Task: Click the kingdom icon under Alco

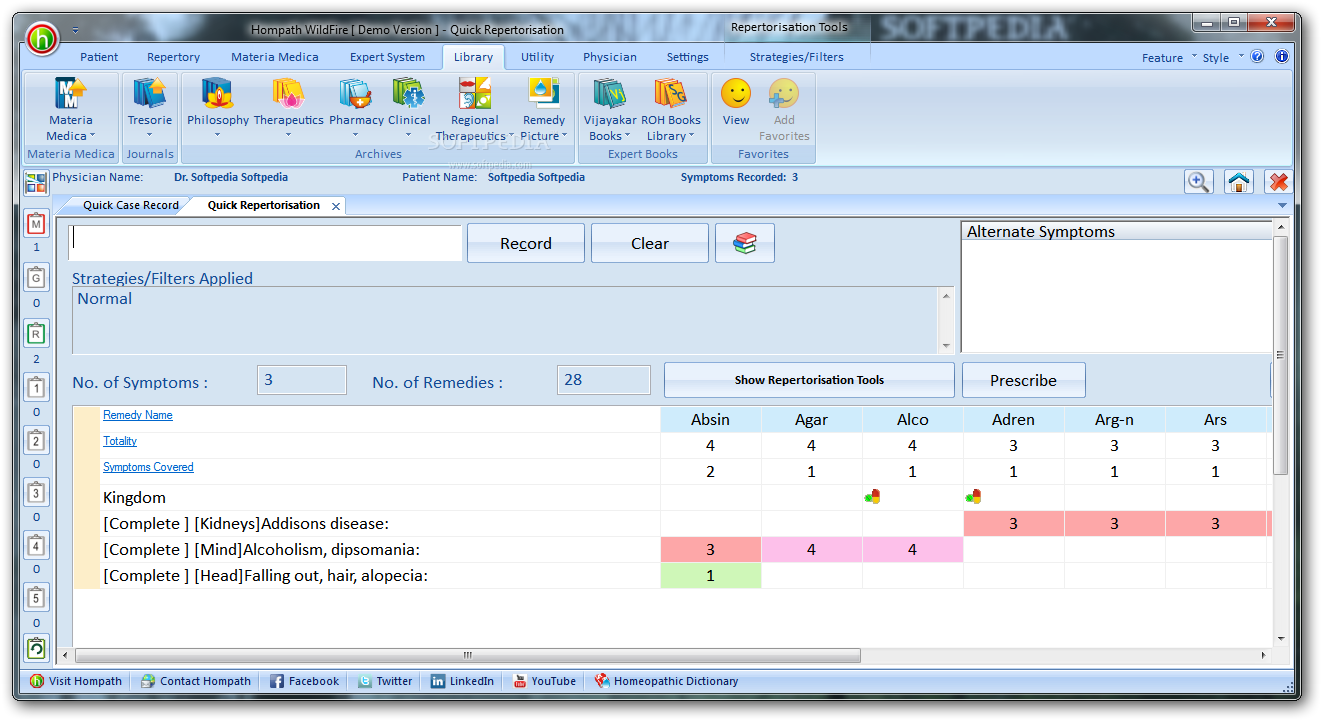Action: pos(873,497)
